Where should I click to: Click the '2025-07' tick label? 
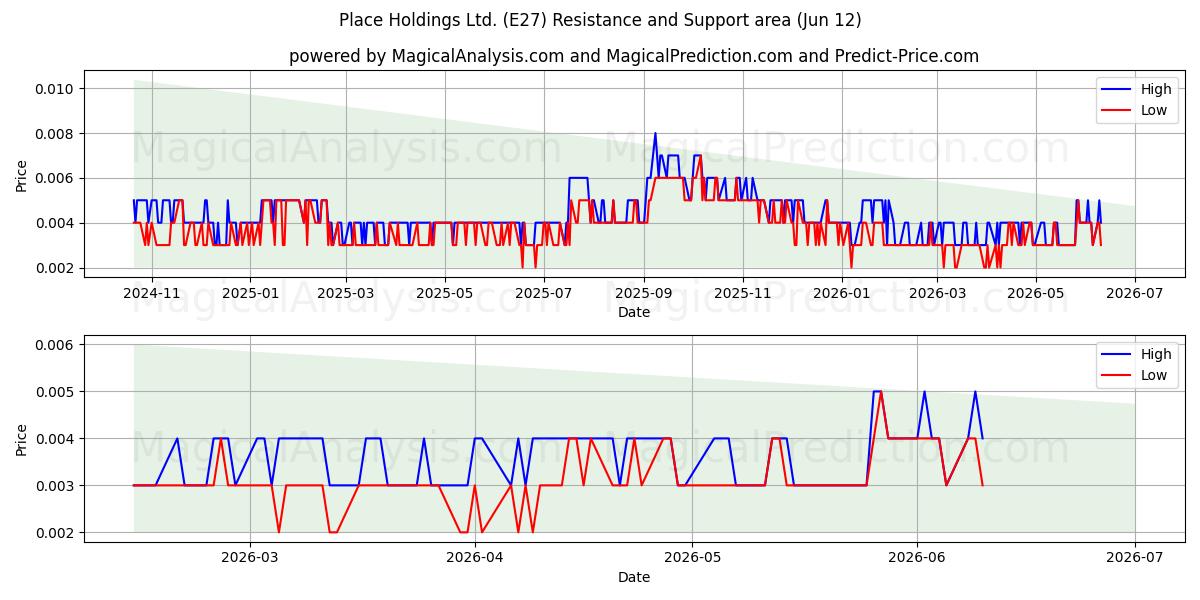point(544,293)
